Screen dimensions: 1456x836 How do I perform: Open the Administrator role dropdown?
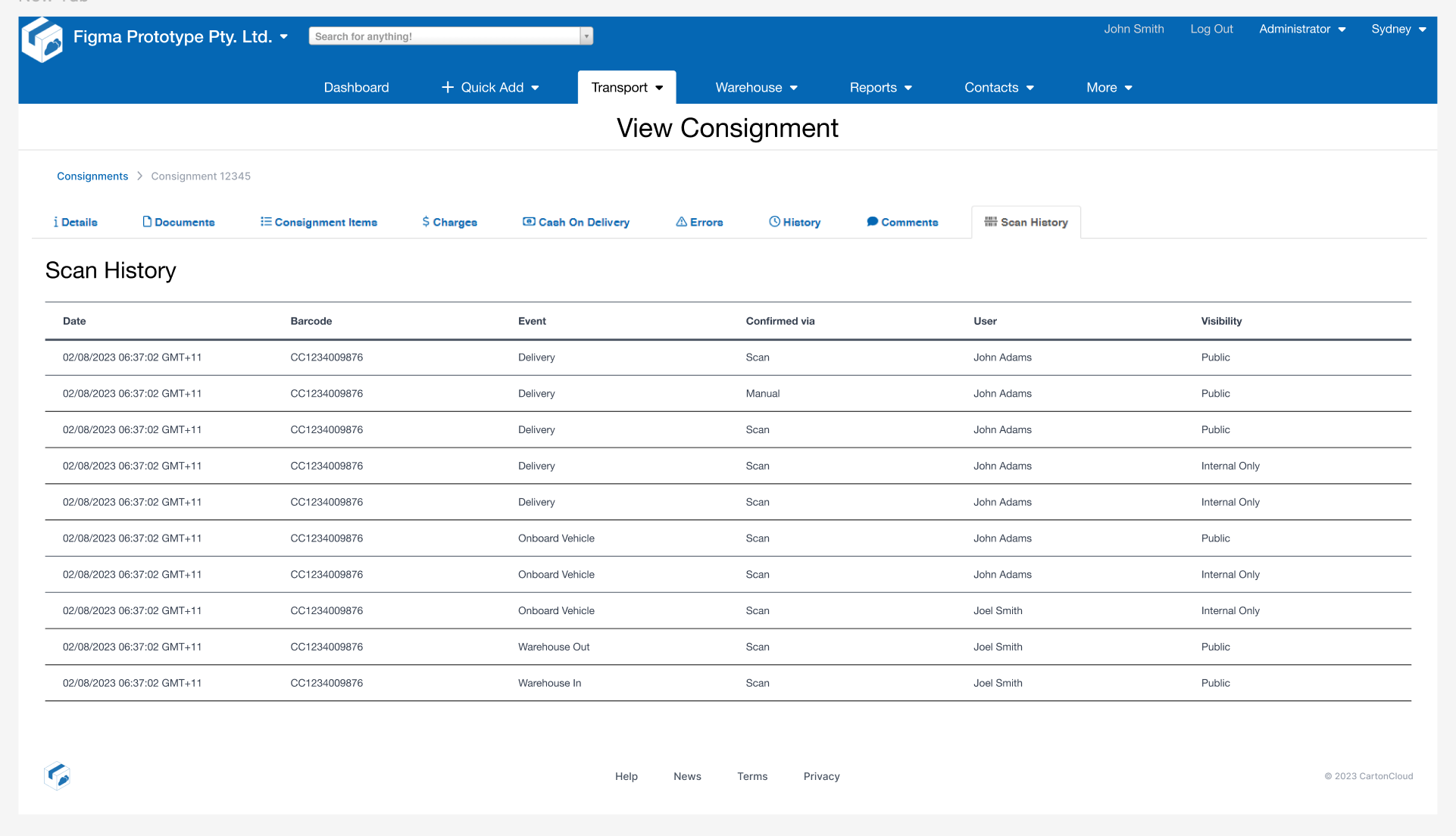(1301, 29)
